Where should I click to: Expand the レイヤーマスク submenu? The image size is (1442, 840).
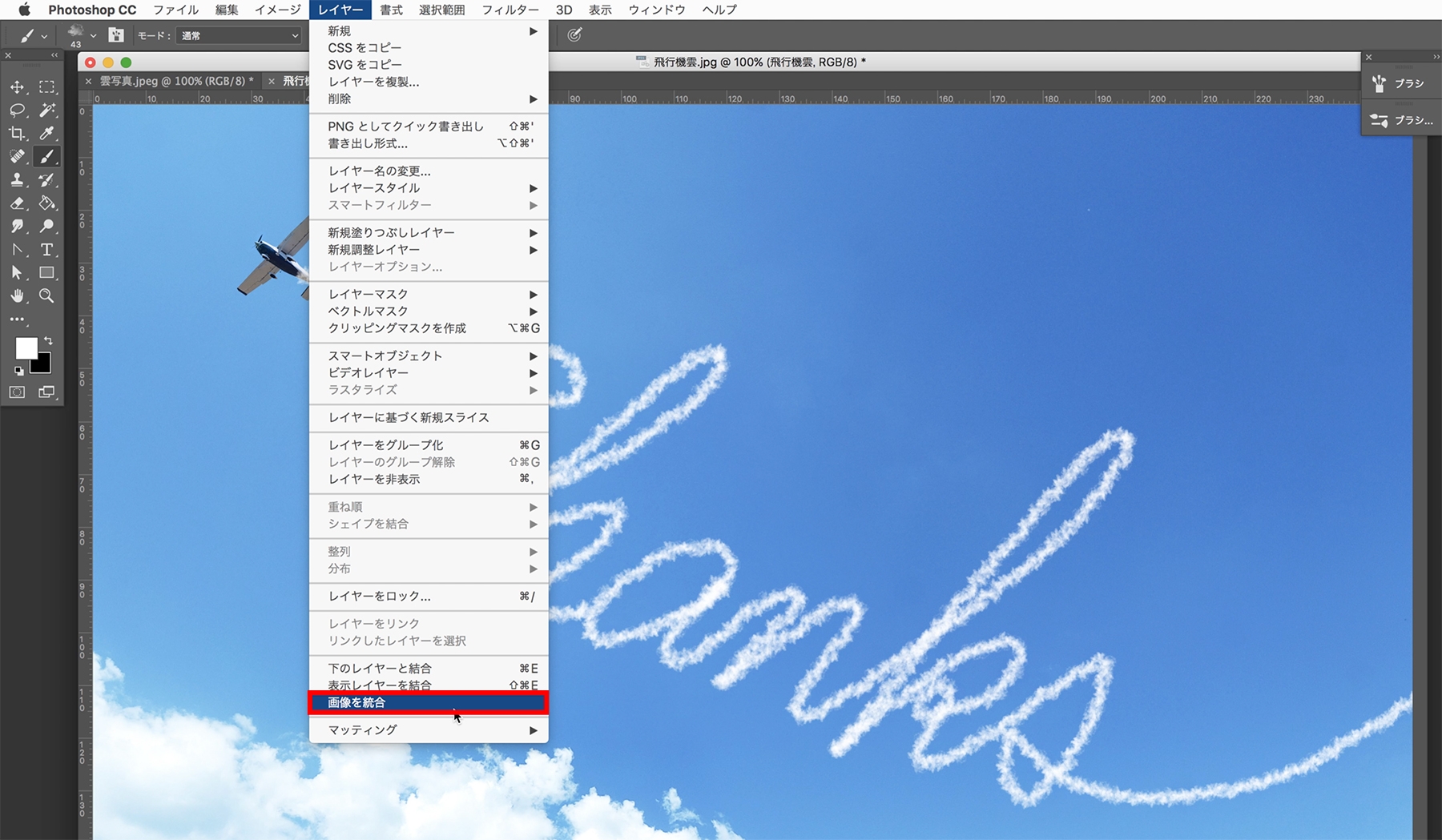click(x=429, y=294)
